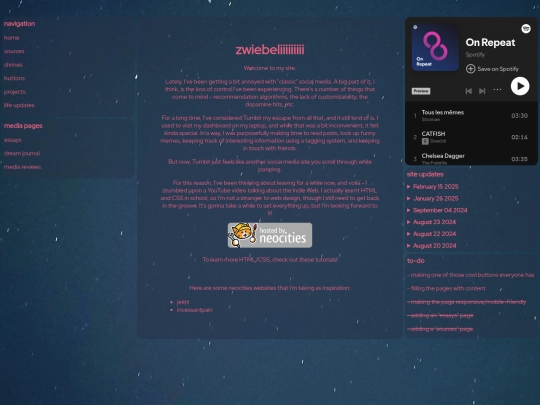The width and height of the screenshot is (540, 405).
Task: Open the essays media page
Action: pos(12,140)
